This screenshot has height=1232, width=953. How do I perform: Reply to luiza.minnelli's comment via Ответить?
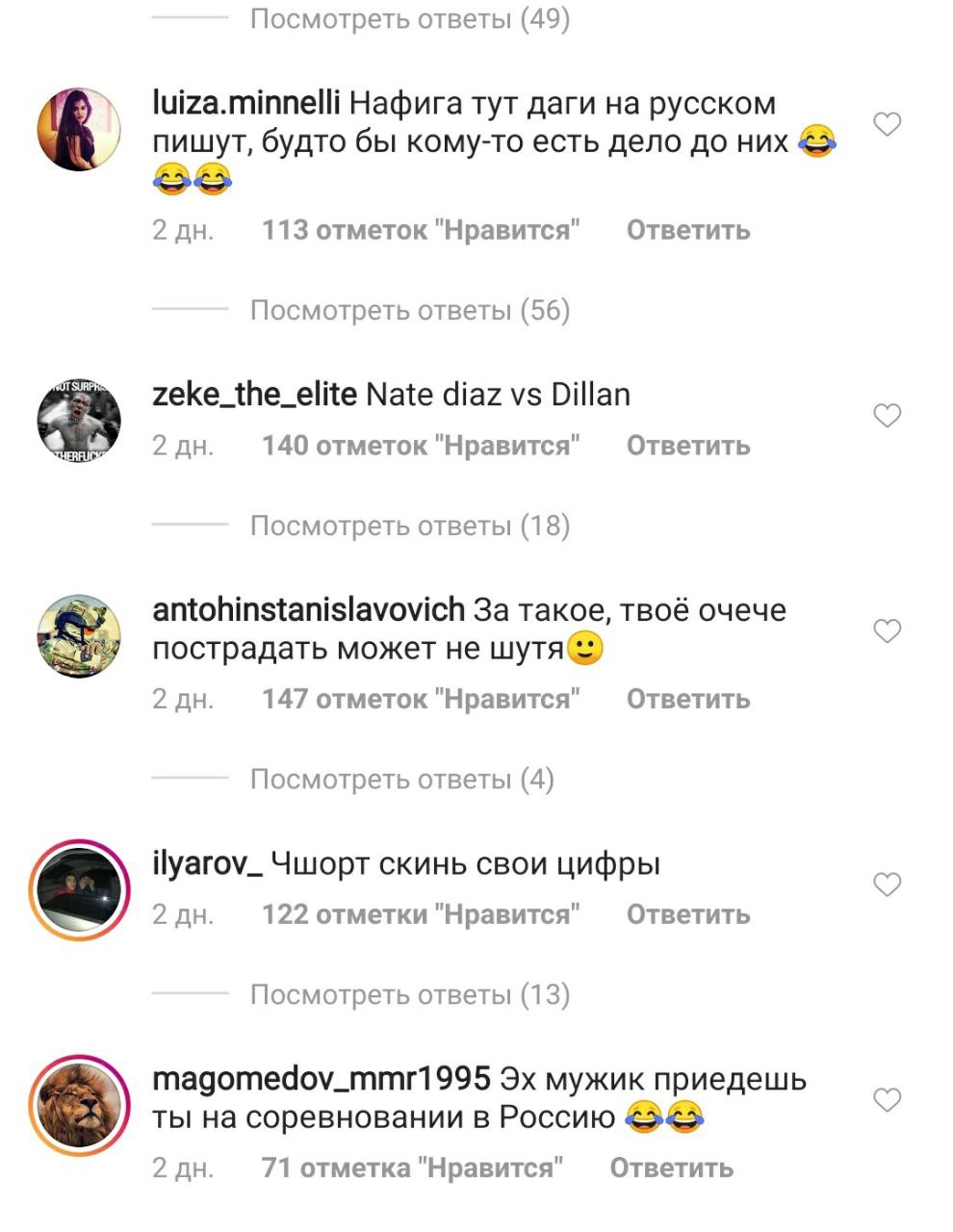688,231
